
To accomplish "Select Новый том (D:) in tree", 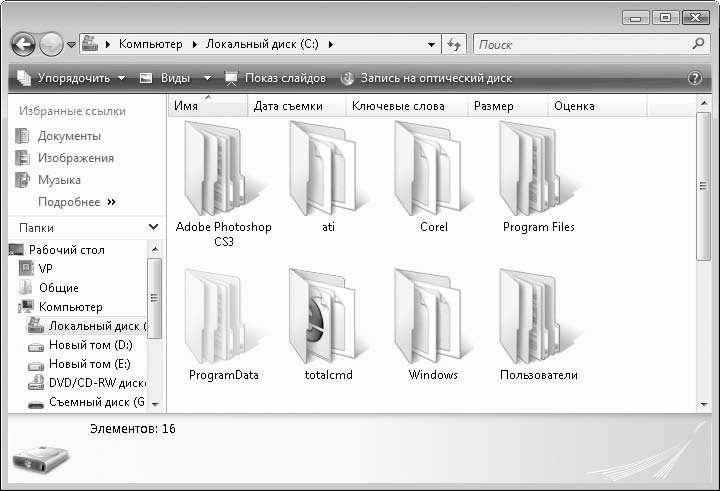I will click(x=89, y=345).
